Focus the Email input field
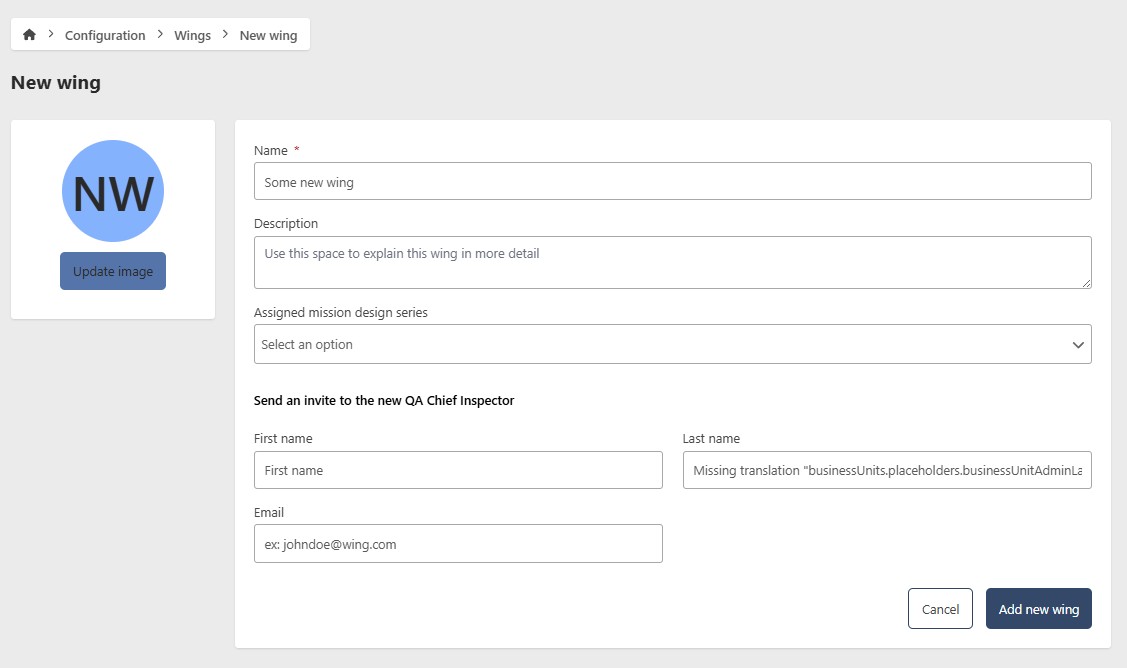Viewport: 1127px width, 668px height. (x=458, y=544)
